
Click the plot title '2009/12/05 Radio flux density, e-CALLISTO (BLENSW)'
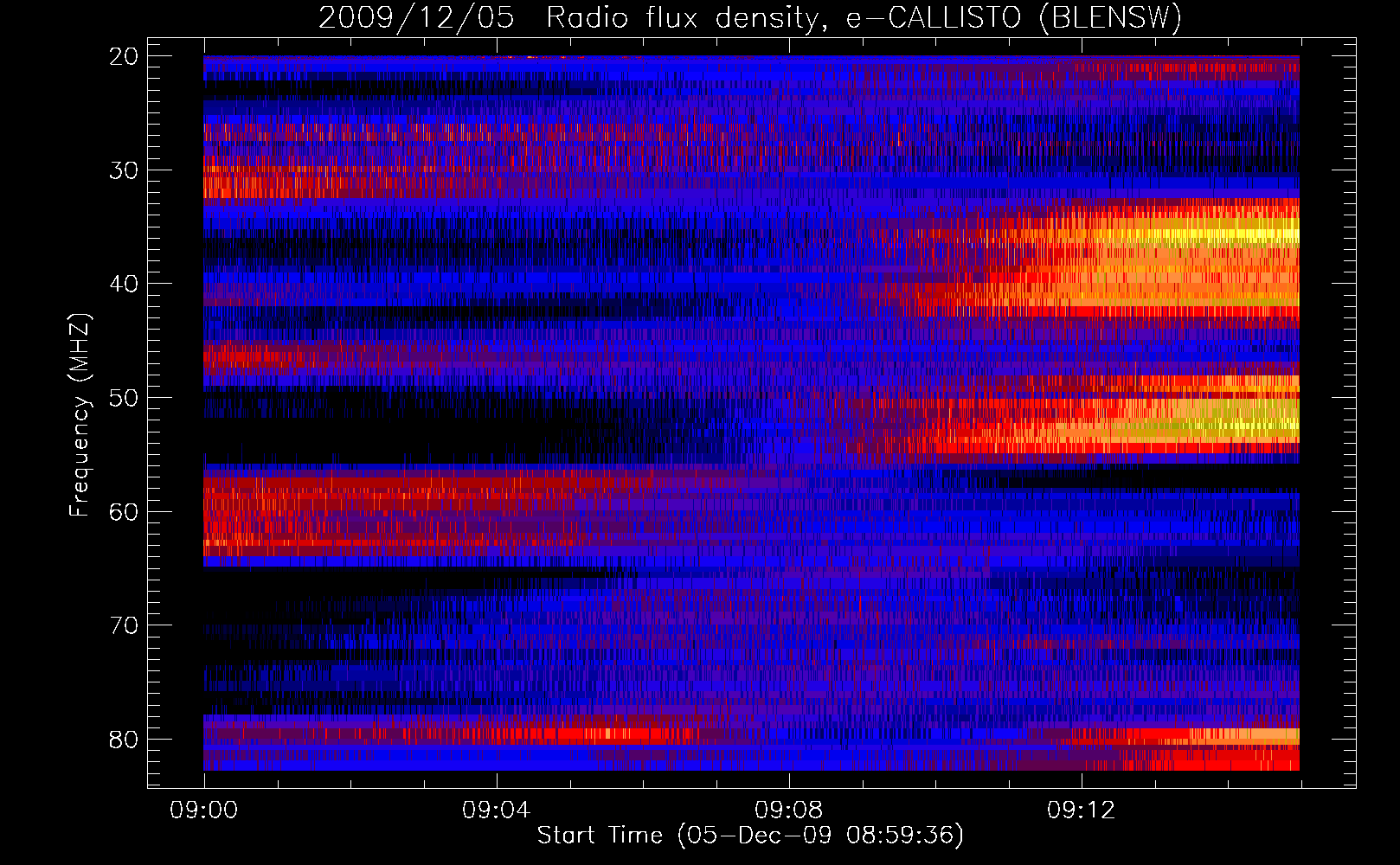(x=750, y=17)
